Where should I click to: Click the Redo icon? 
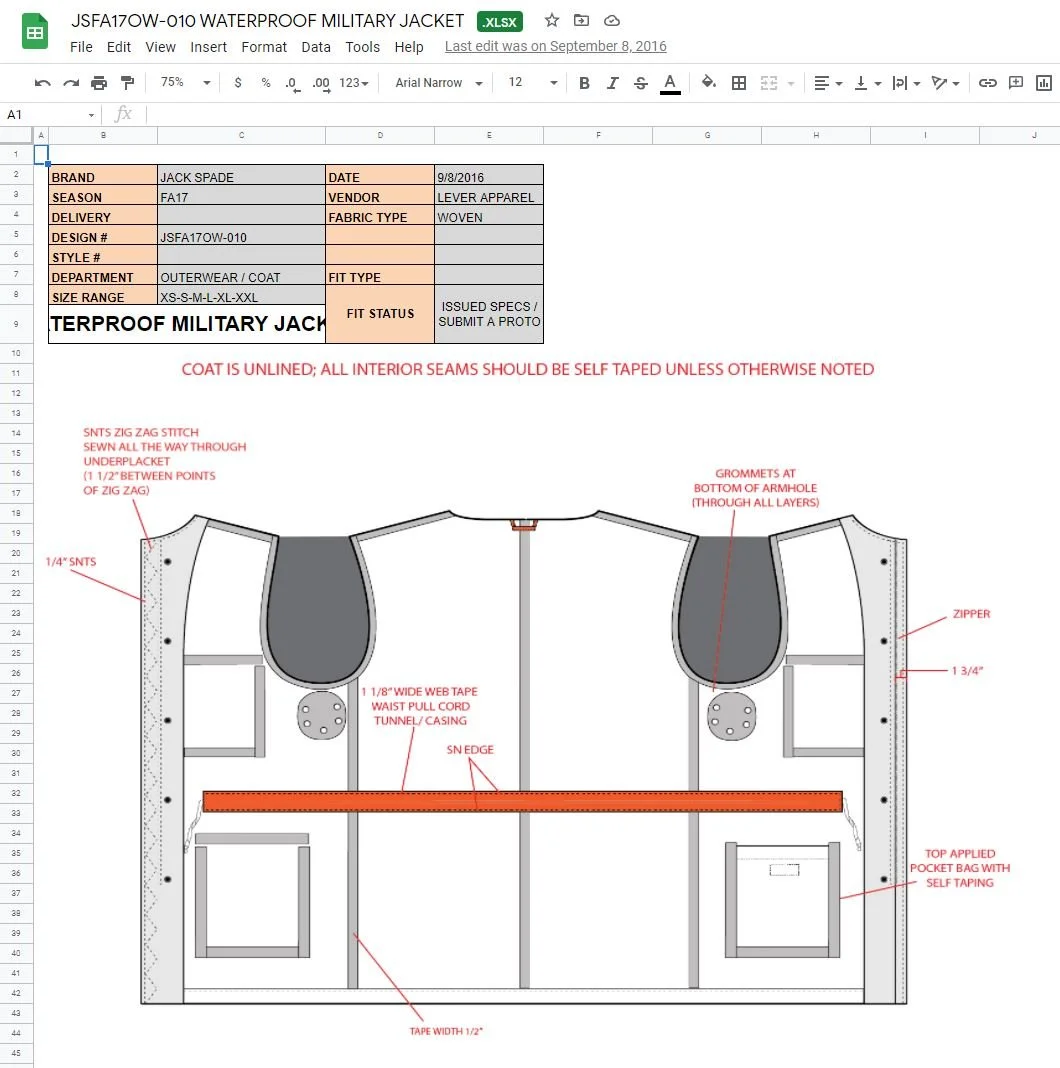pyautogui.click(x=71, y=83)
